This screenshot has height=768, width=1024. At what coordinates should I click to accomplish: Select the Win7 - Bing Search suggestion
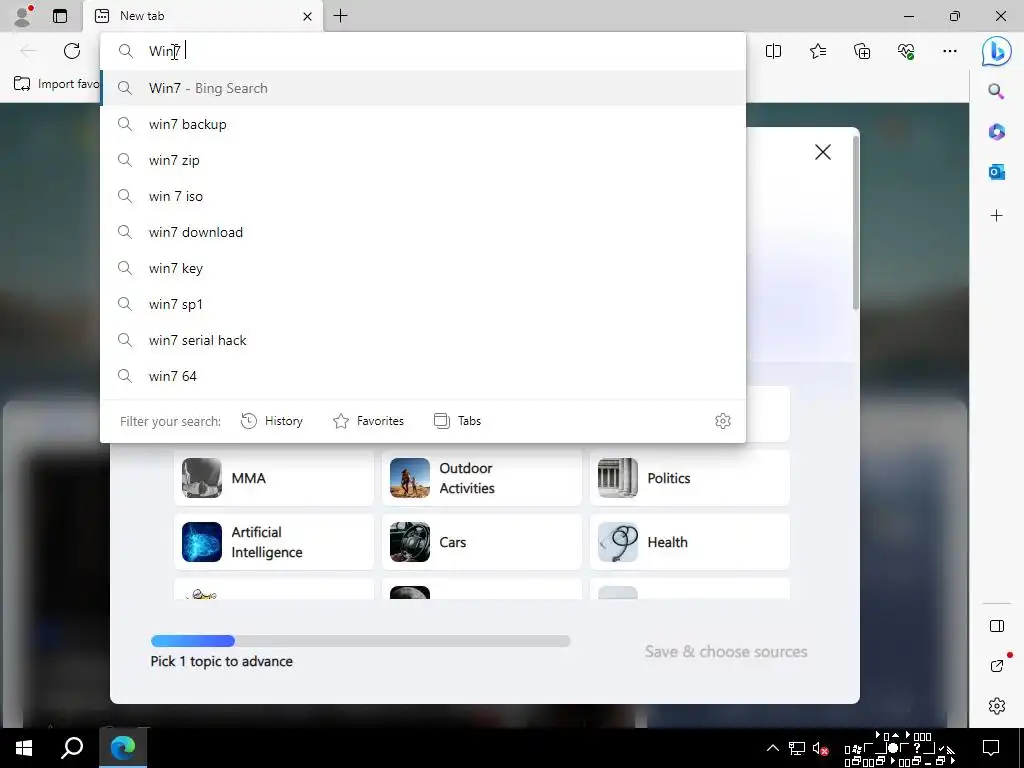[423, 88]
